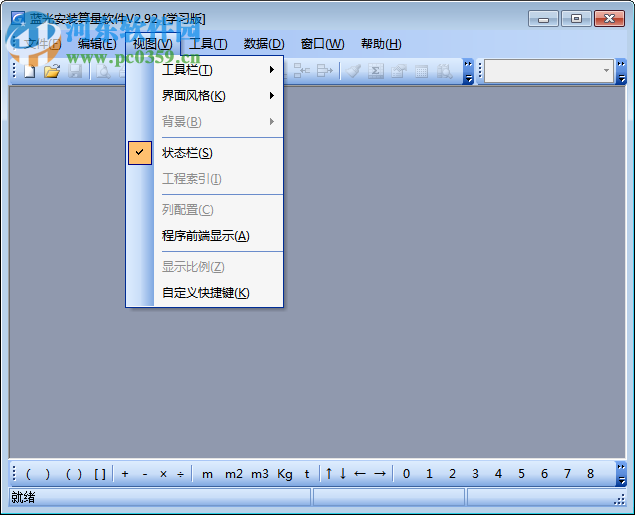Open the 编辑(E) menu

click(97, 44)
